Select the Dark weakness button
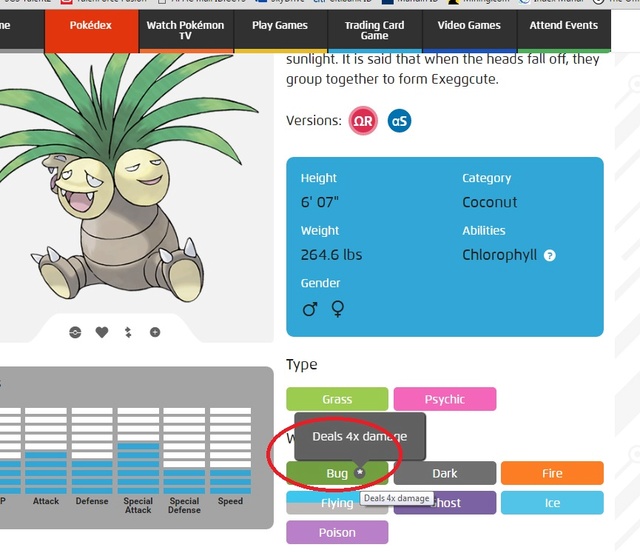Image resolution: width=640 pixels, height=553 pixels. (x=445, y=473)
